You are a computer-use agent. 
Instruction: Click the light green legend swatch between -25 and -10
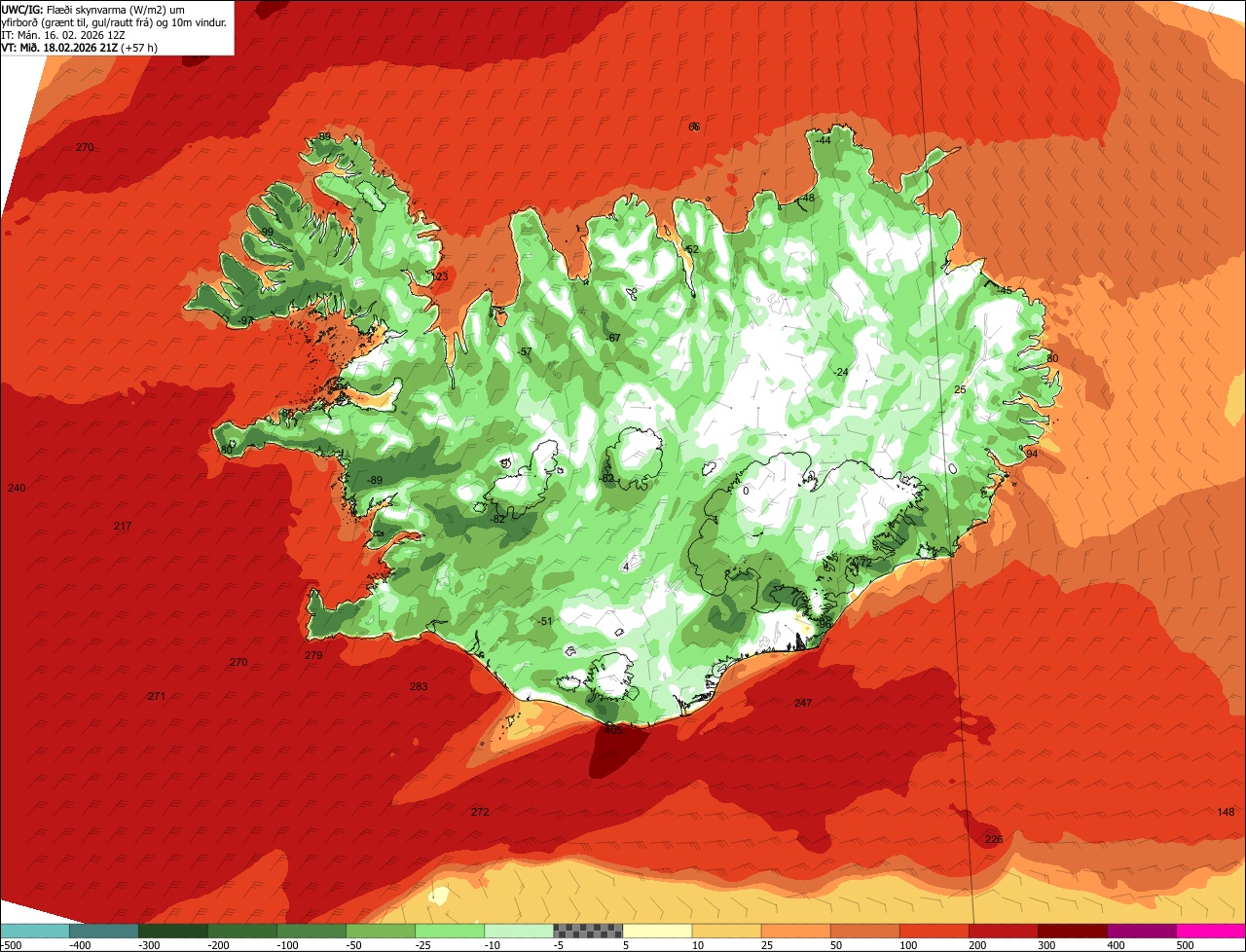pos(450,931)
